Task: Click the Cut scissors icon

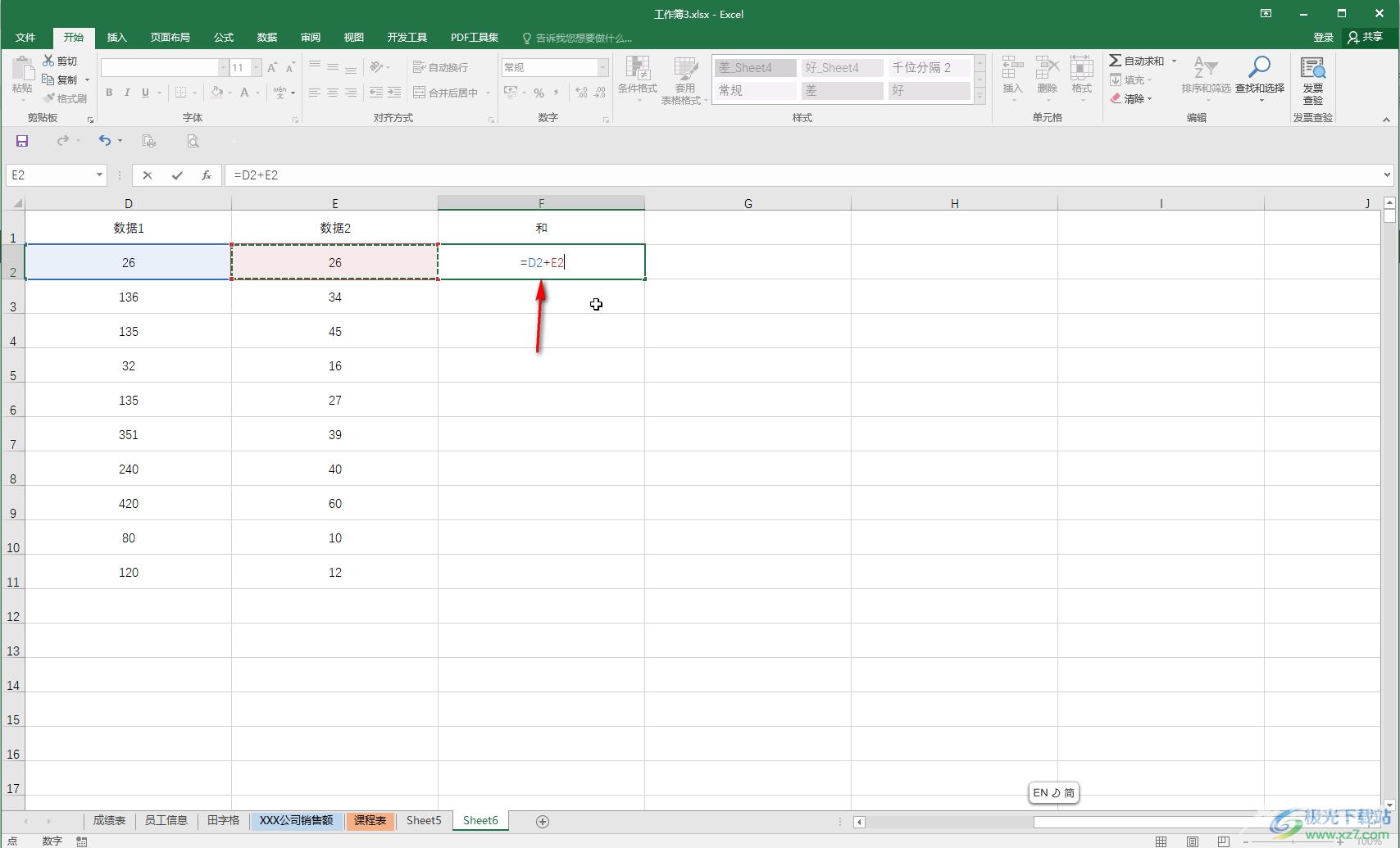Action: [48, 61]
